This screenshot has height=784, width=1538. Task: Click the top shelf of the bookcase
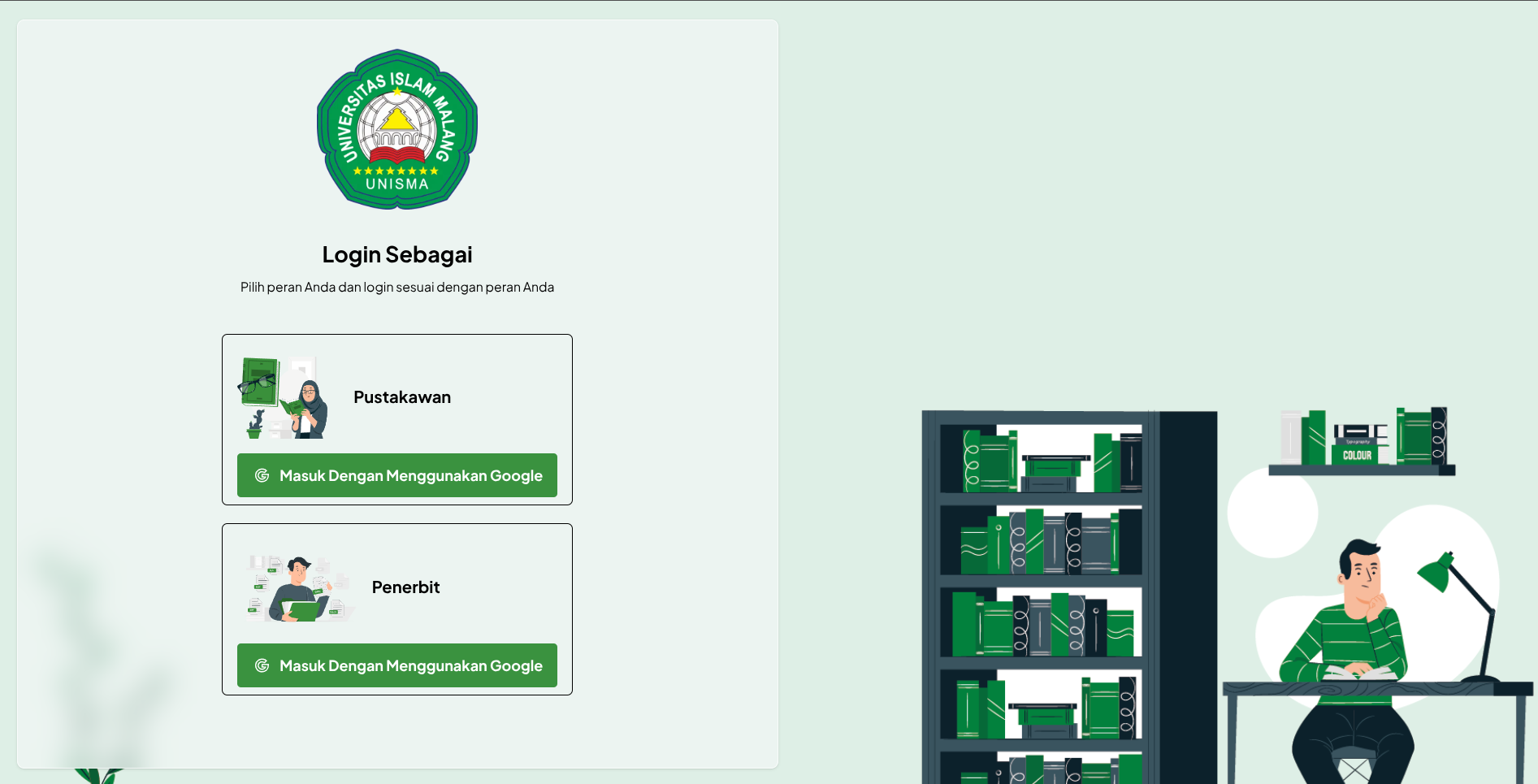coord(1041,458)
